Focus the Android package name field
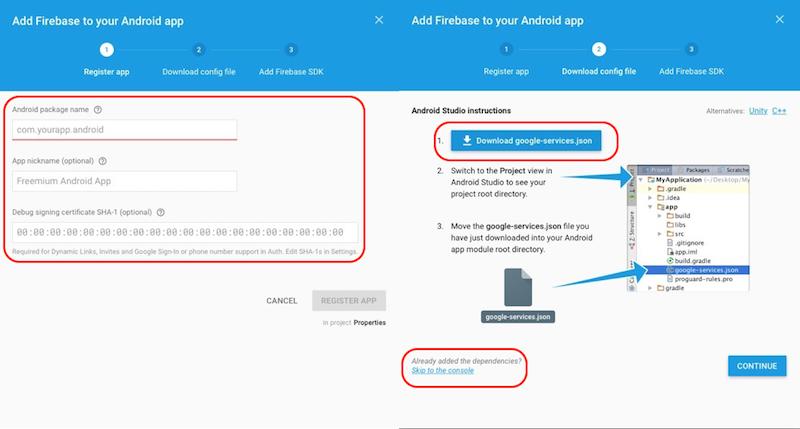Screen dimensions: 800x429 (125, 130)
